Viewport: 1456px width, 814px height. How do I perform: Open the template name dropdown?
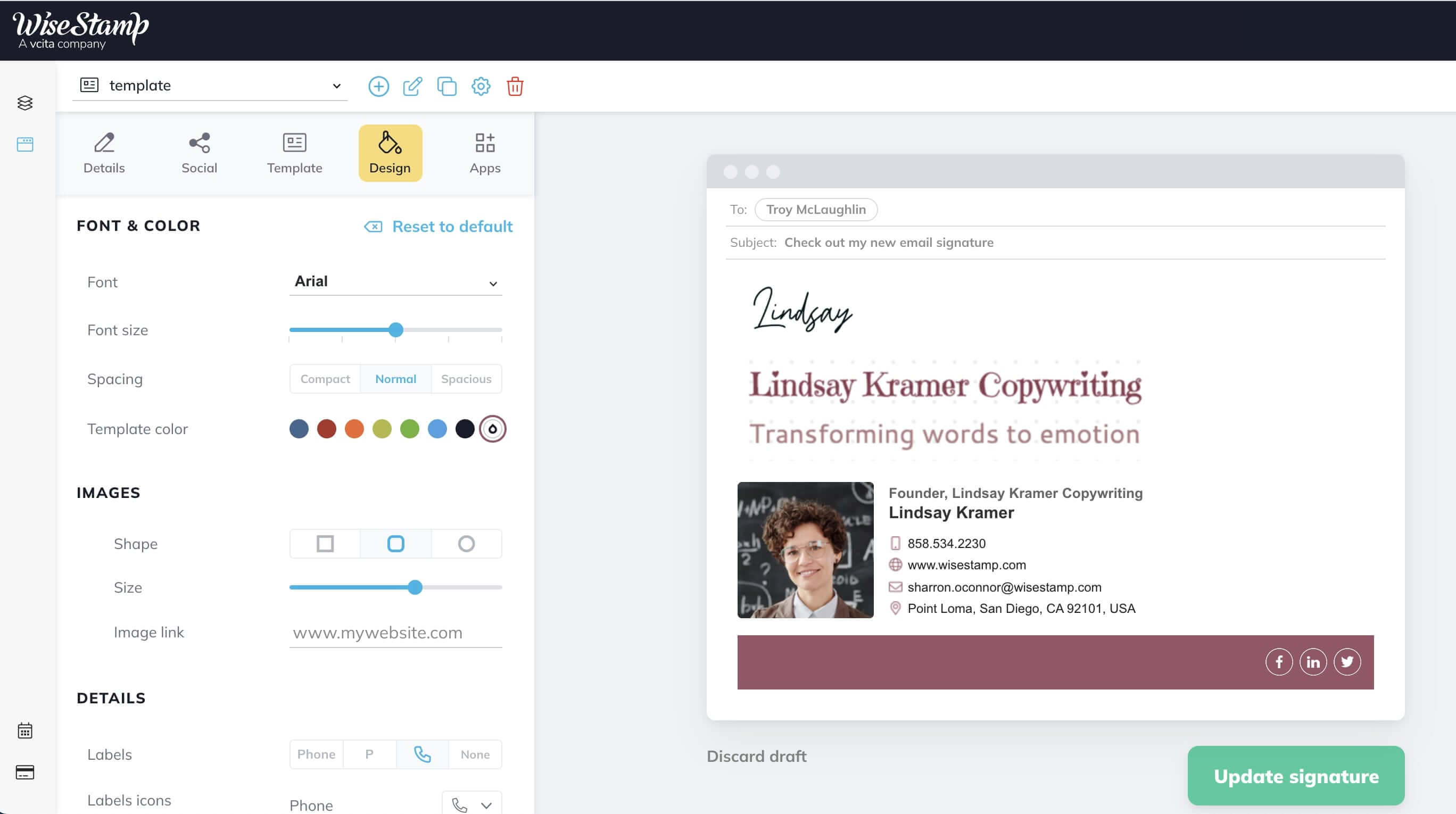(x=336, y=86)
